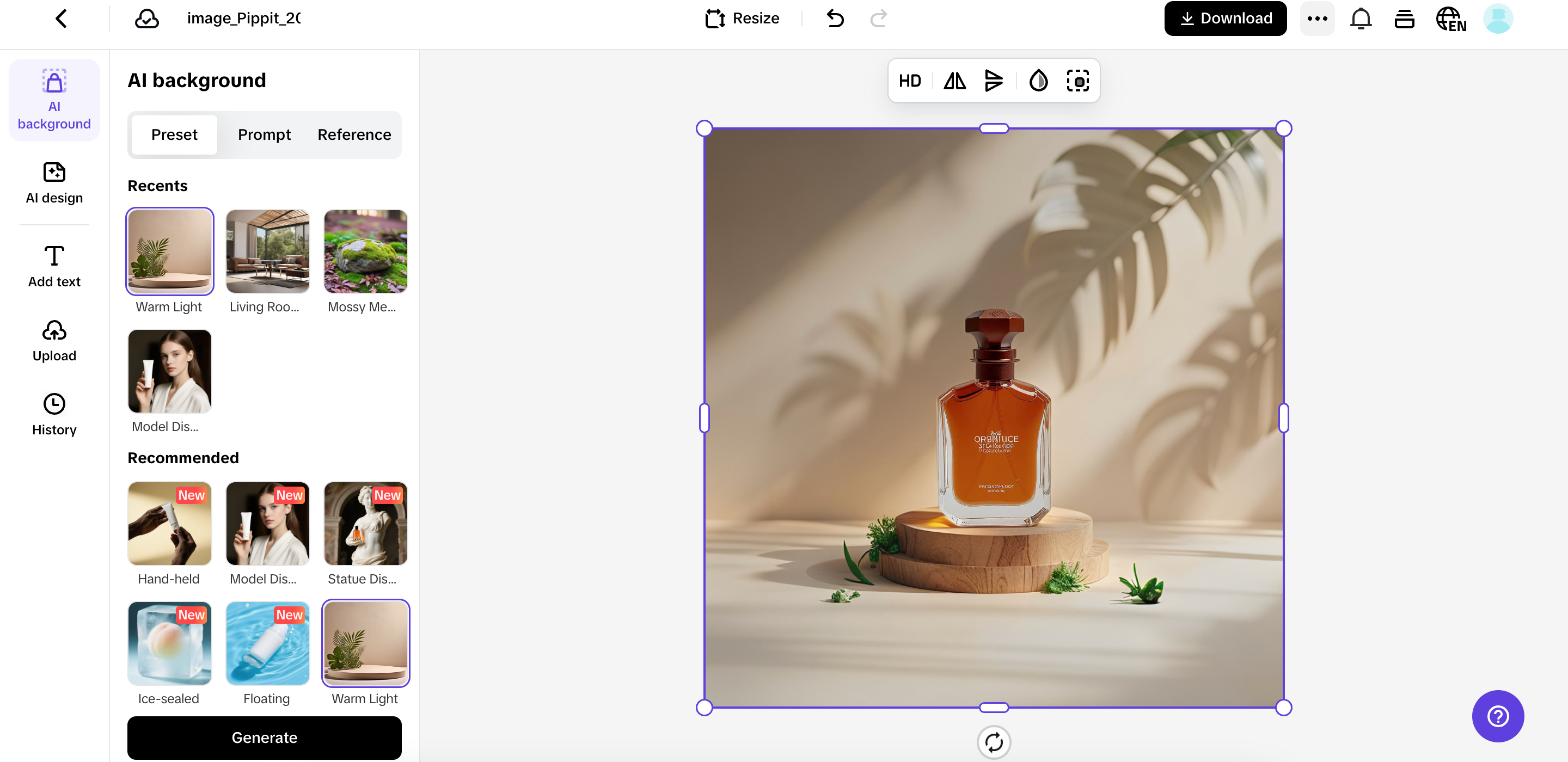
Task: Click the flip vertical icon
Action: 994,81
